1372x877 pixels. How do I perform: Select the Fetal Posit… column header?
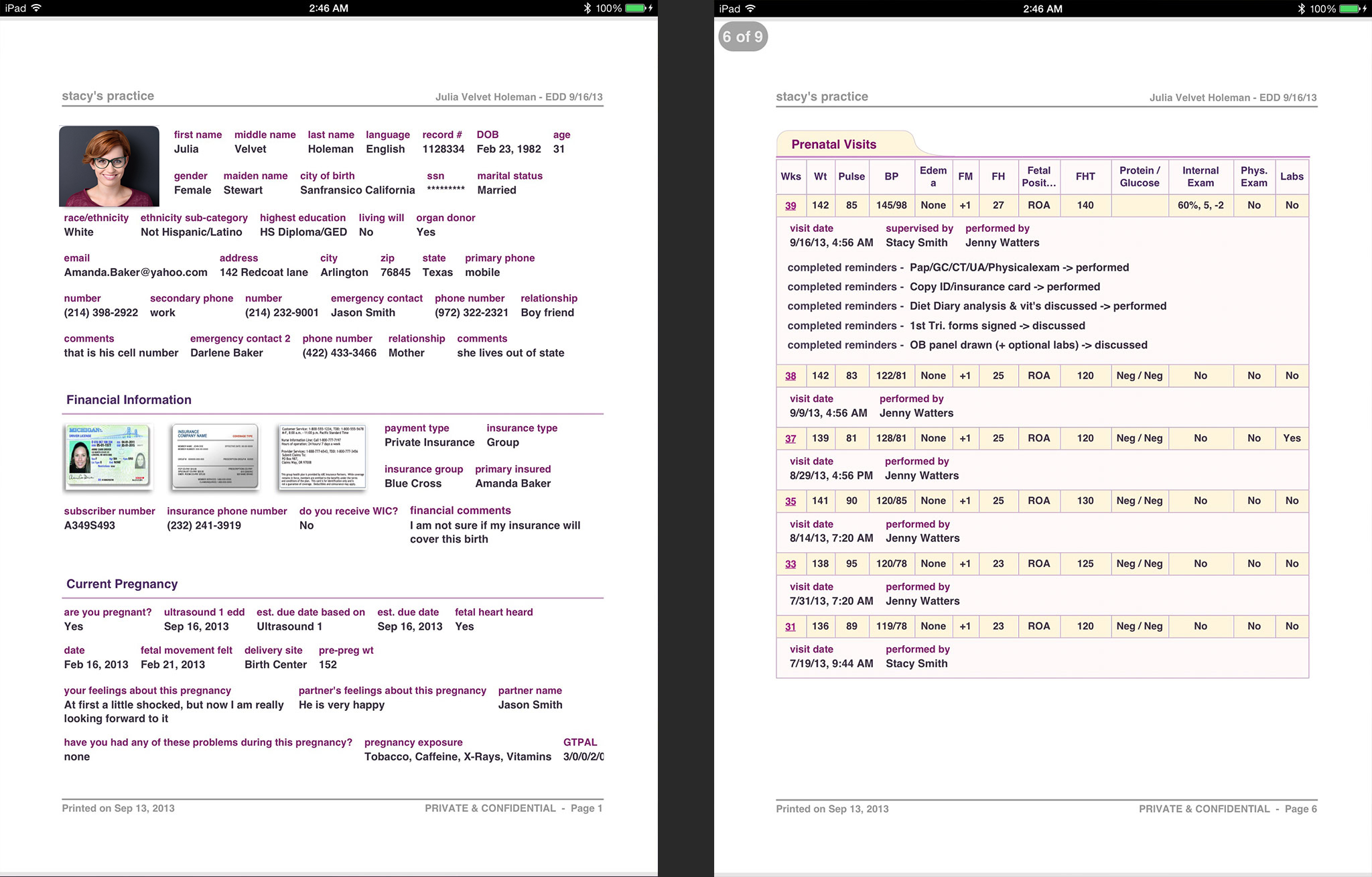(1038, 177)
